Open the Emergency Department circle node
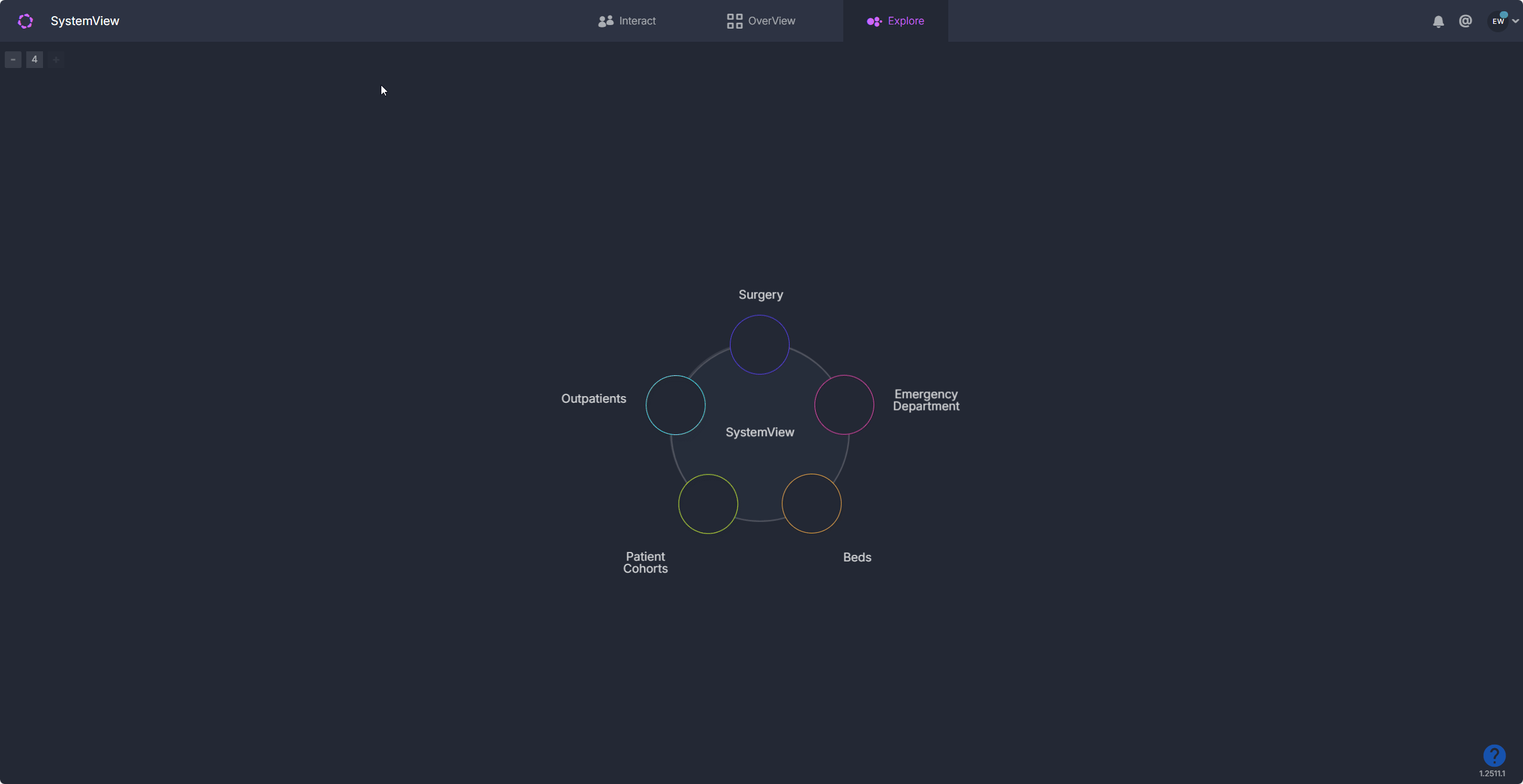The width and height of the screenshot is (1523, 784). point(844,405)
